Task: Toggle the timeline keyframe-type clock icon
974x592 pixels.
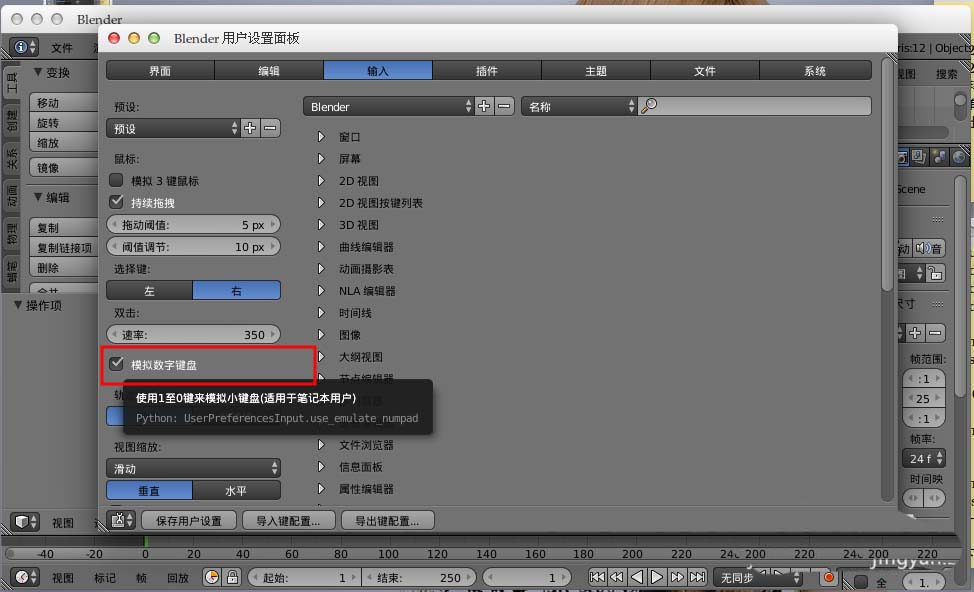Action: 212,577
